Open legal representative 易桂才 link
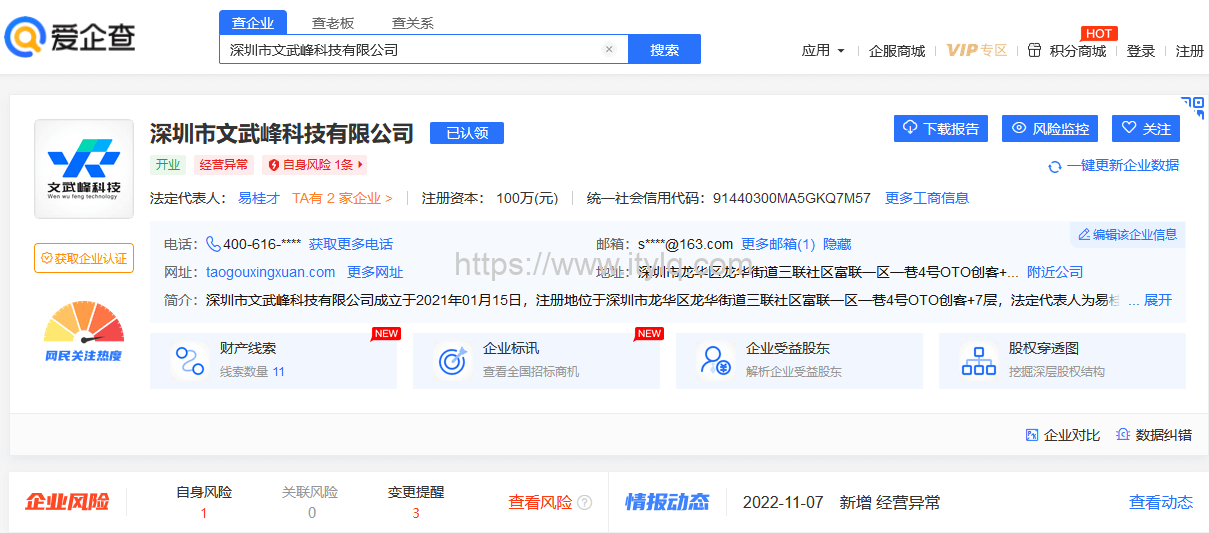The height and width of the screenshot is (533, 1209). (x=259, y=198)
